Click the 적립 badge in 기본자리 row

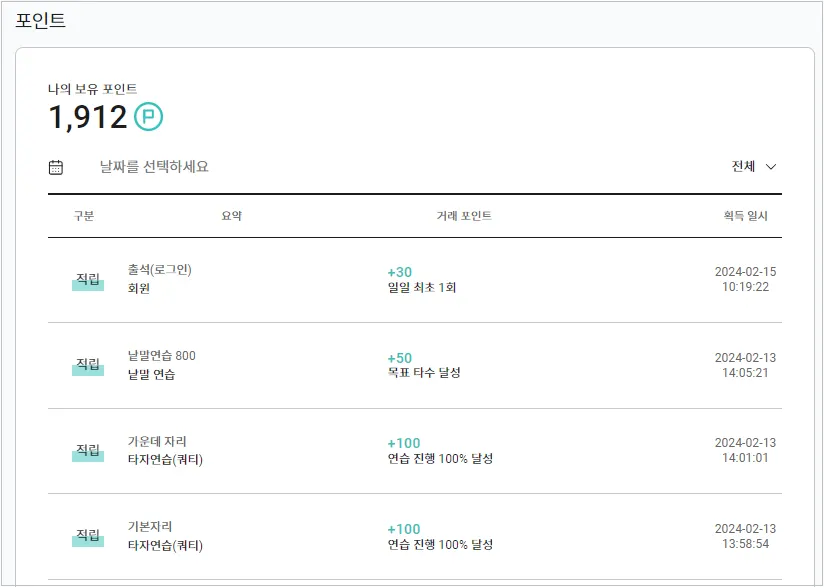point(88,536)
